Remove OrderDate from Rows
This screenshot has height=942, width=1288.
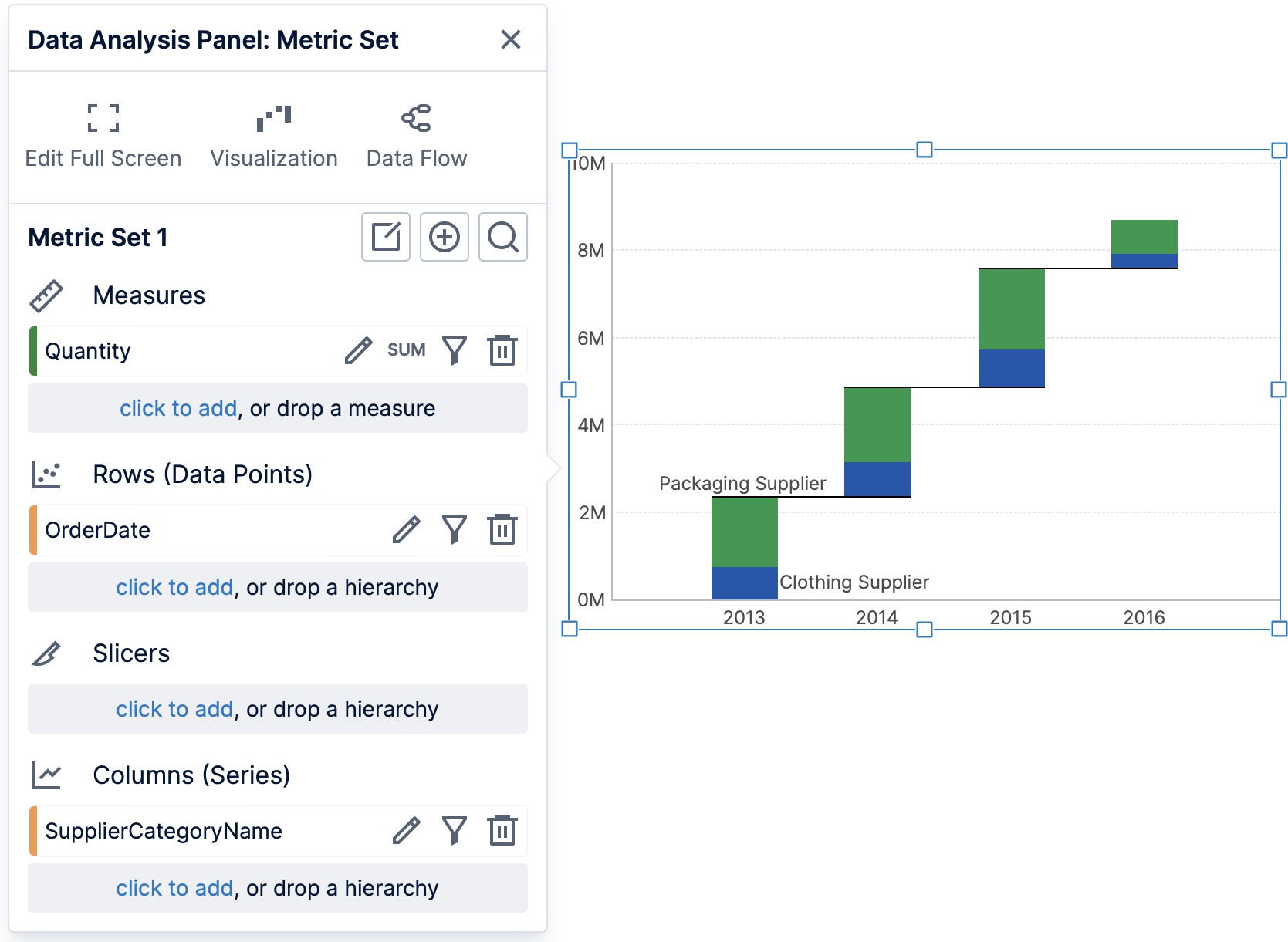502,529
